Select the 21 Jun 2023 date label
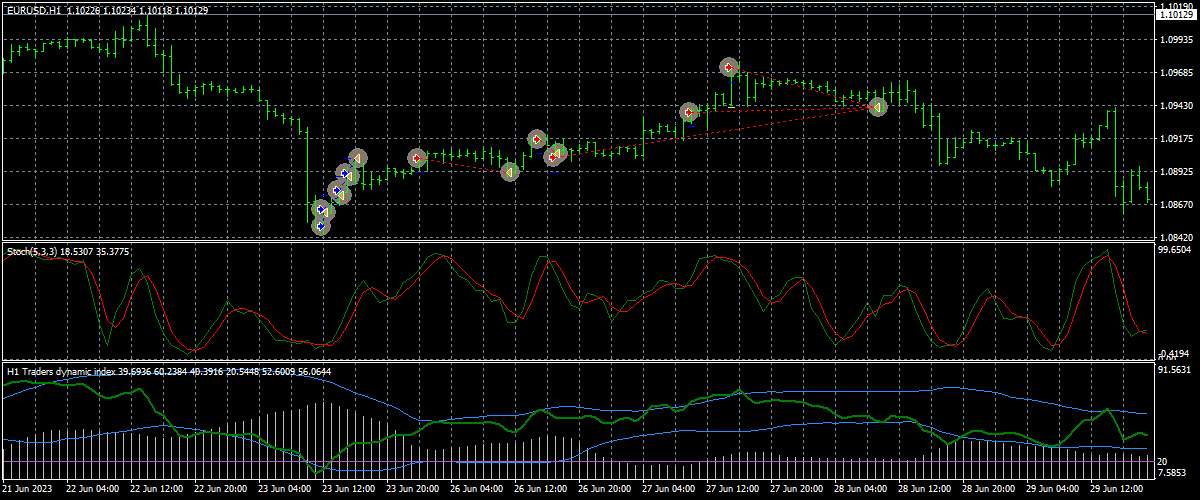Viewport: 1200px width, 500px height. point(28,490)
